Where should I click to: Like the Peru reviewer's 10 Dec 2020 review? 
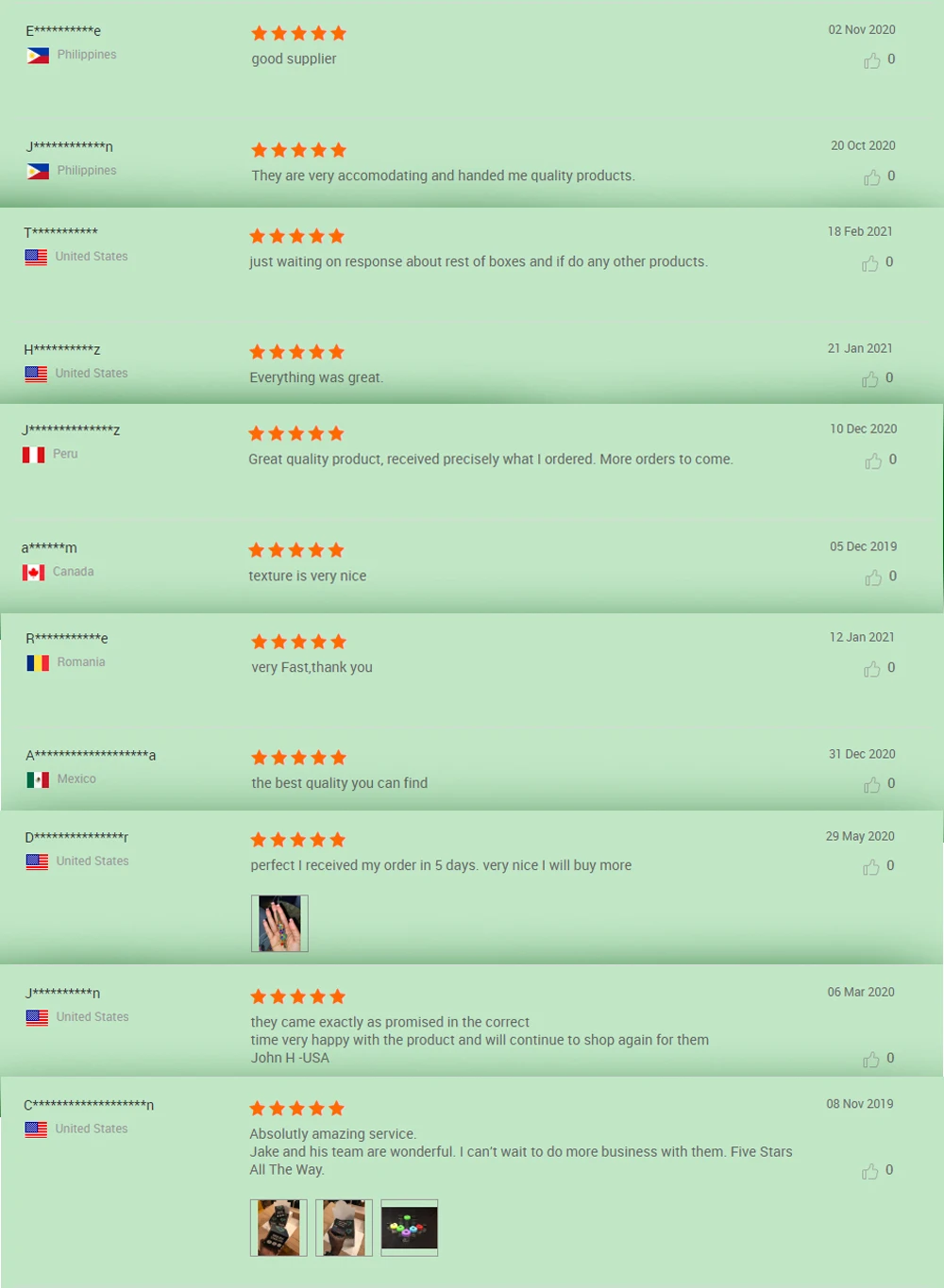(x=874, y=461)
